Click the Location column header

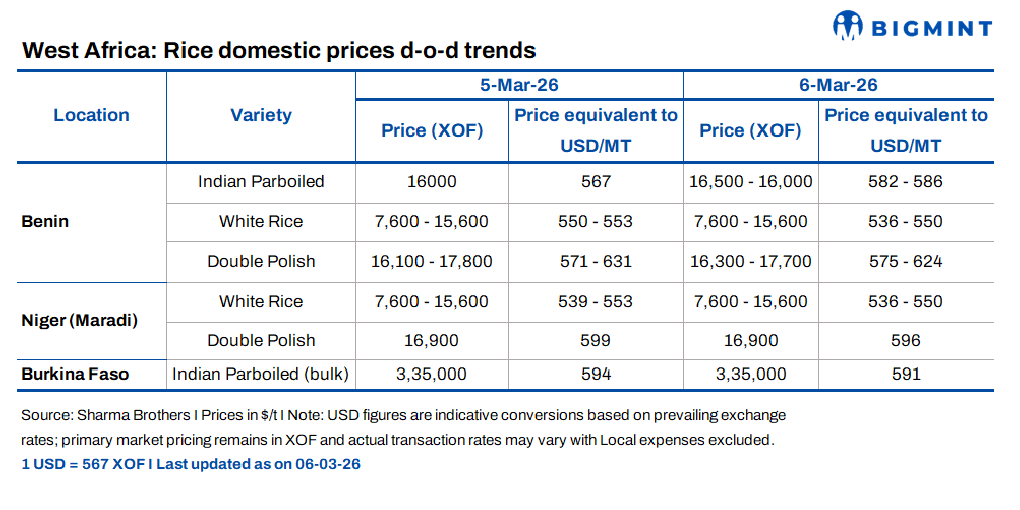[91, 115]
